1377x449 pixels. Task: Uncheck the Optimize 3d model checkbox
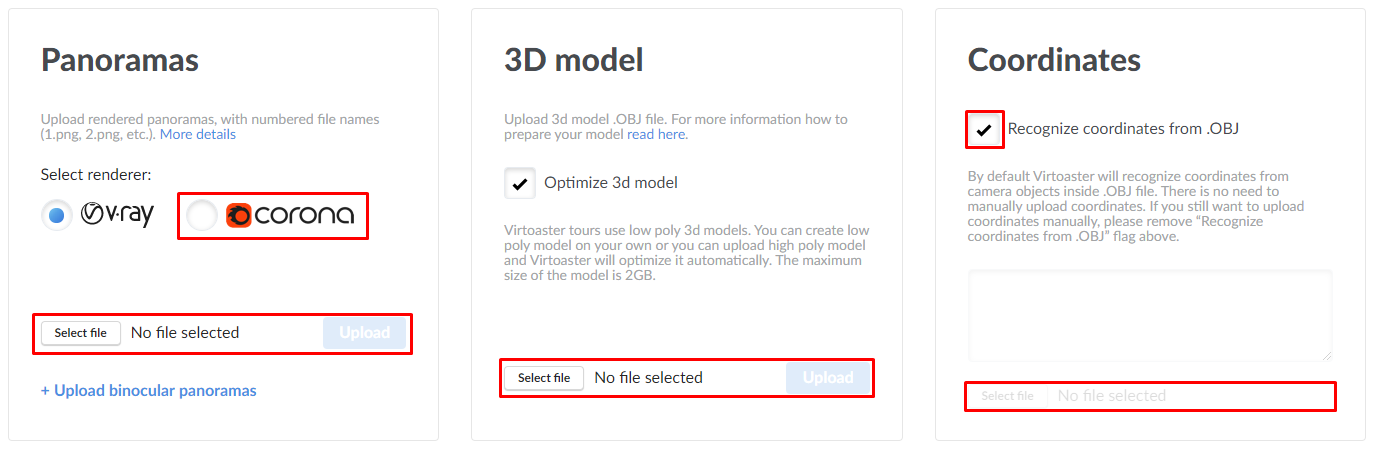click(x=520, y=183)
